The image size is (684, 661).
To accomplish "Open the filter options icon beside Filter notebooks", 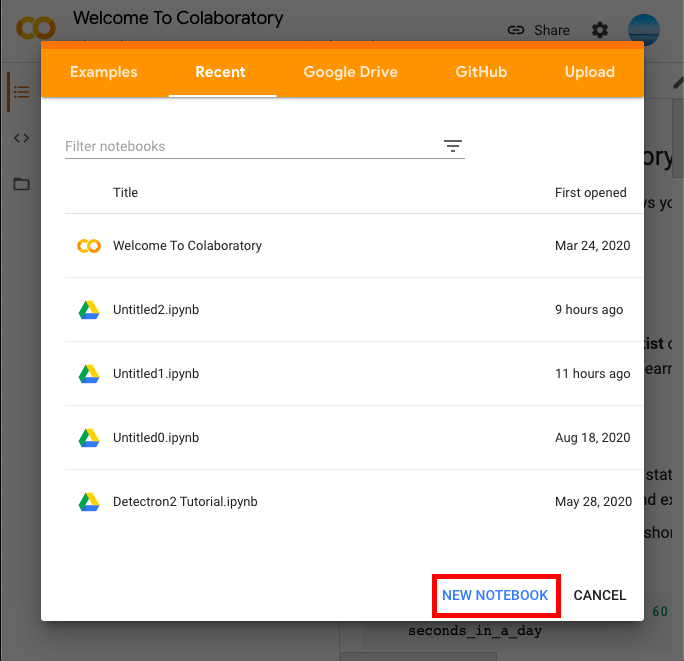I will pos(453,146).
